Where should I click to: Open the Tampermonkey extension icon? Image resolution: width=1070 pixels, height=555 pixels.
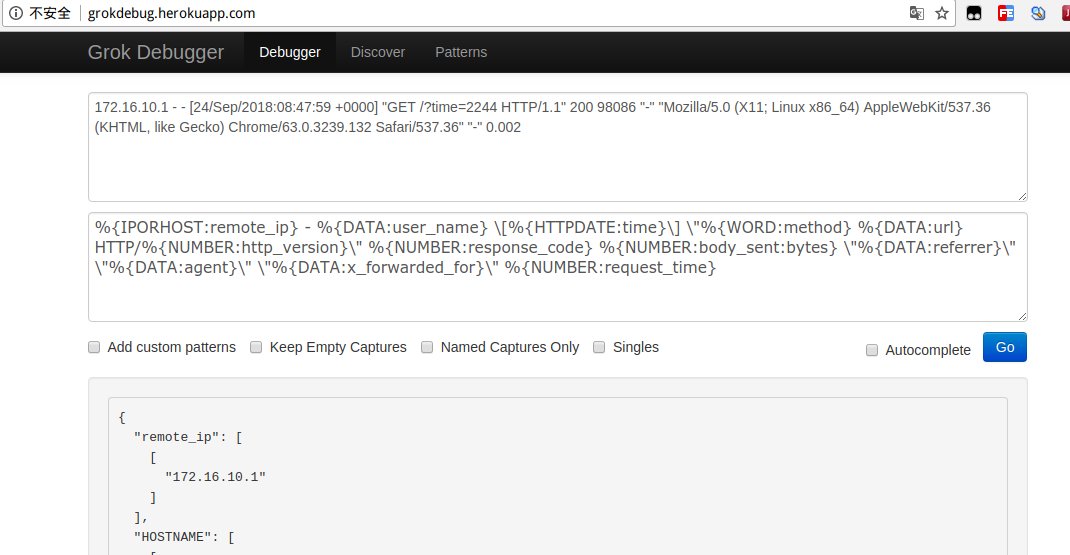pos(973,13)
